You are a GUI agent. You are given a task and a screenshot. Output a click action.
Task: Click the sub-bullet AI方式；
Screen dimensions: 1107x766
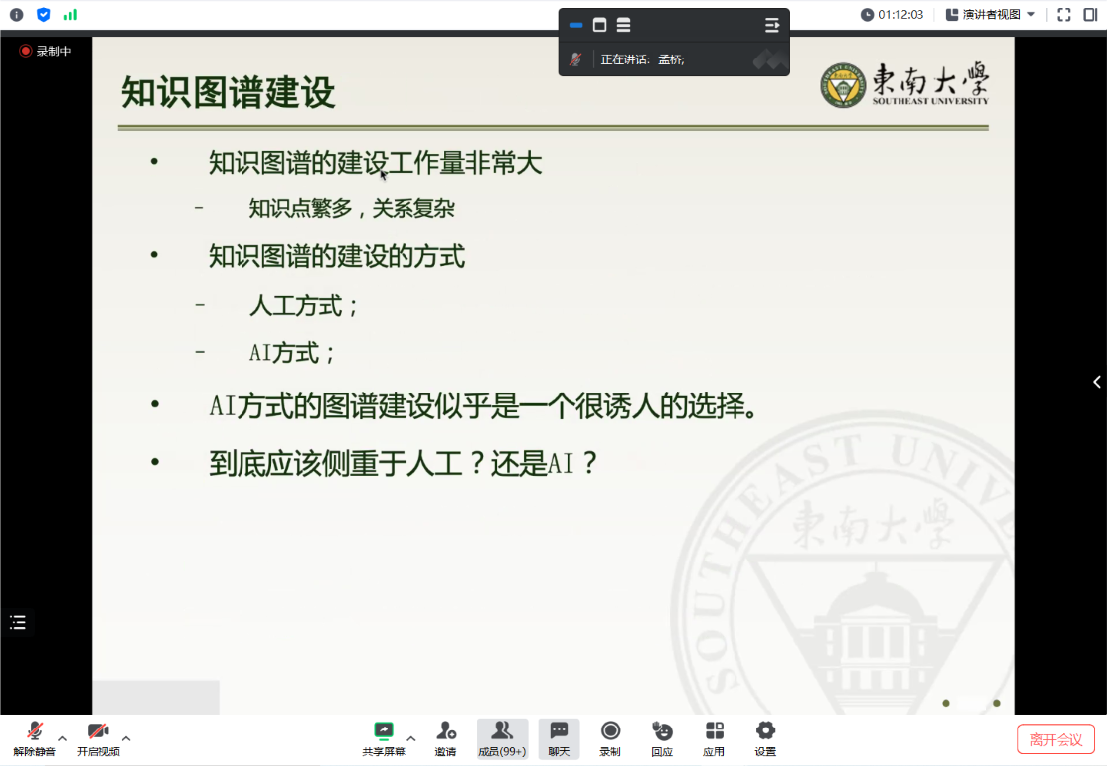point(292,352)
